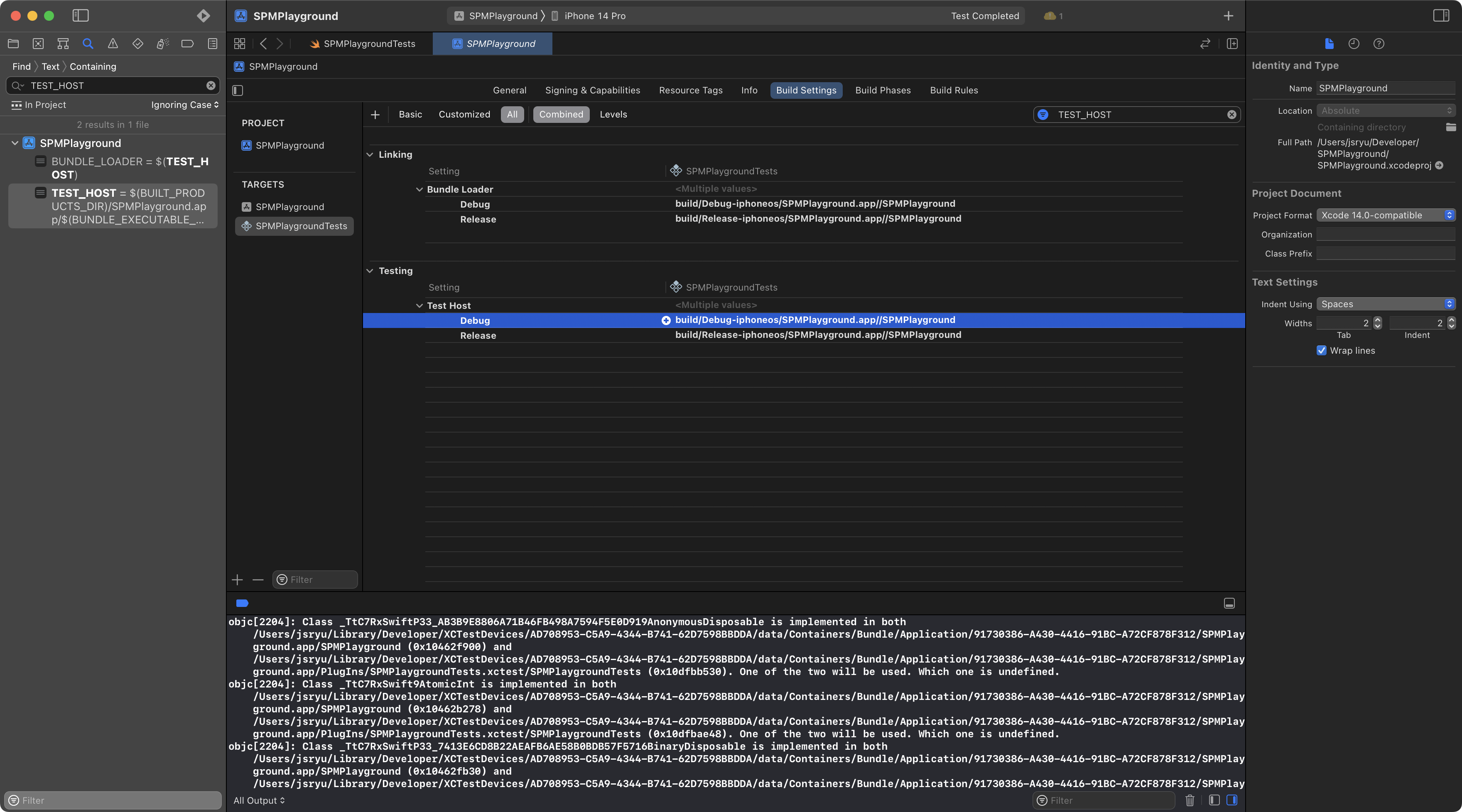Choose containing directory folder icon
Screen dimensions: 1462x812
(1451, 127)
